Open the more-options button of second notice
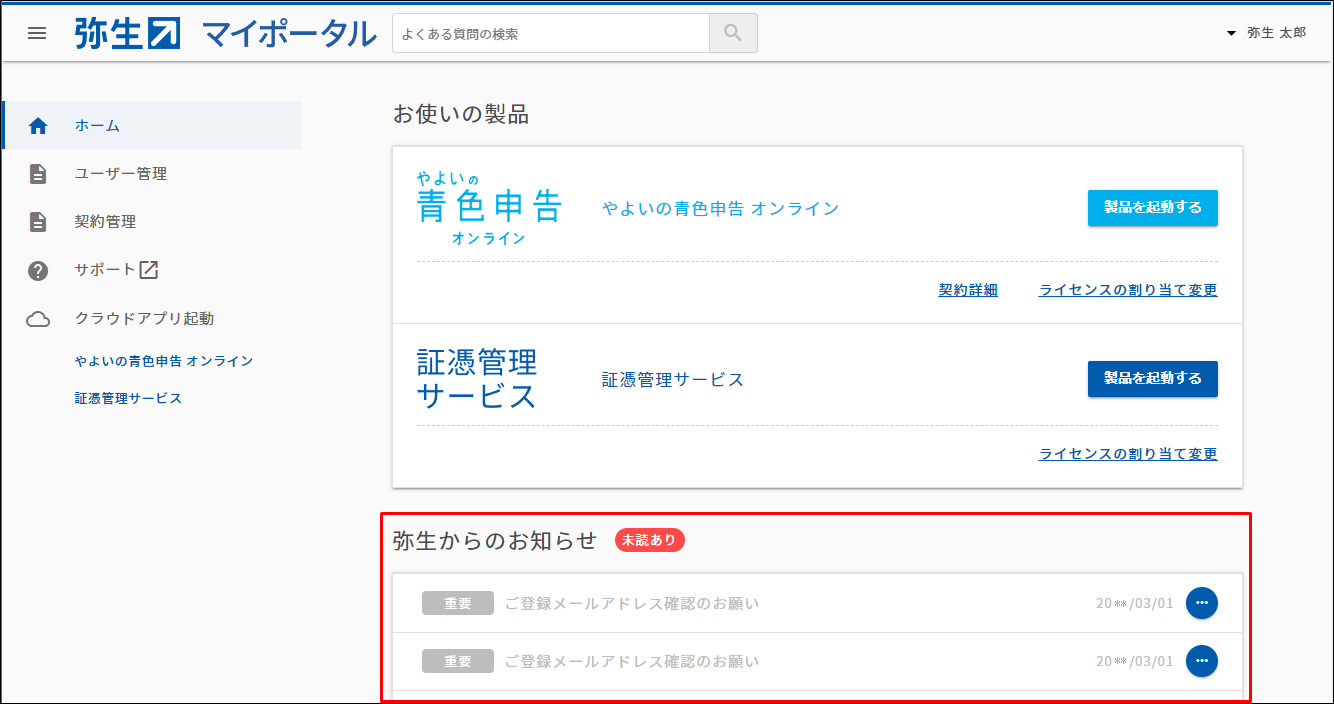1334x704 pixels. pos(1201,661)
